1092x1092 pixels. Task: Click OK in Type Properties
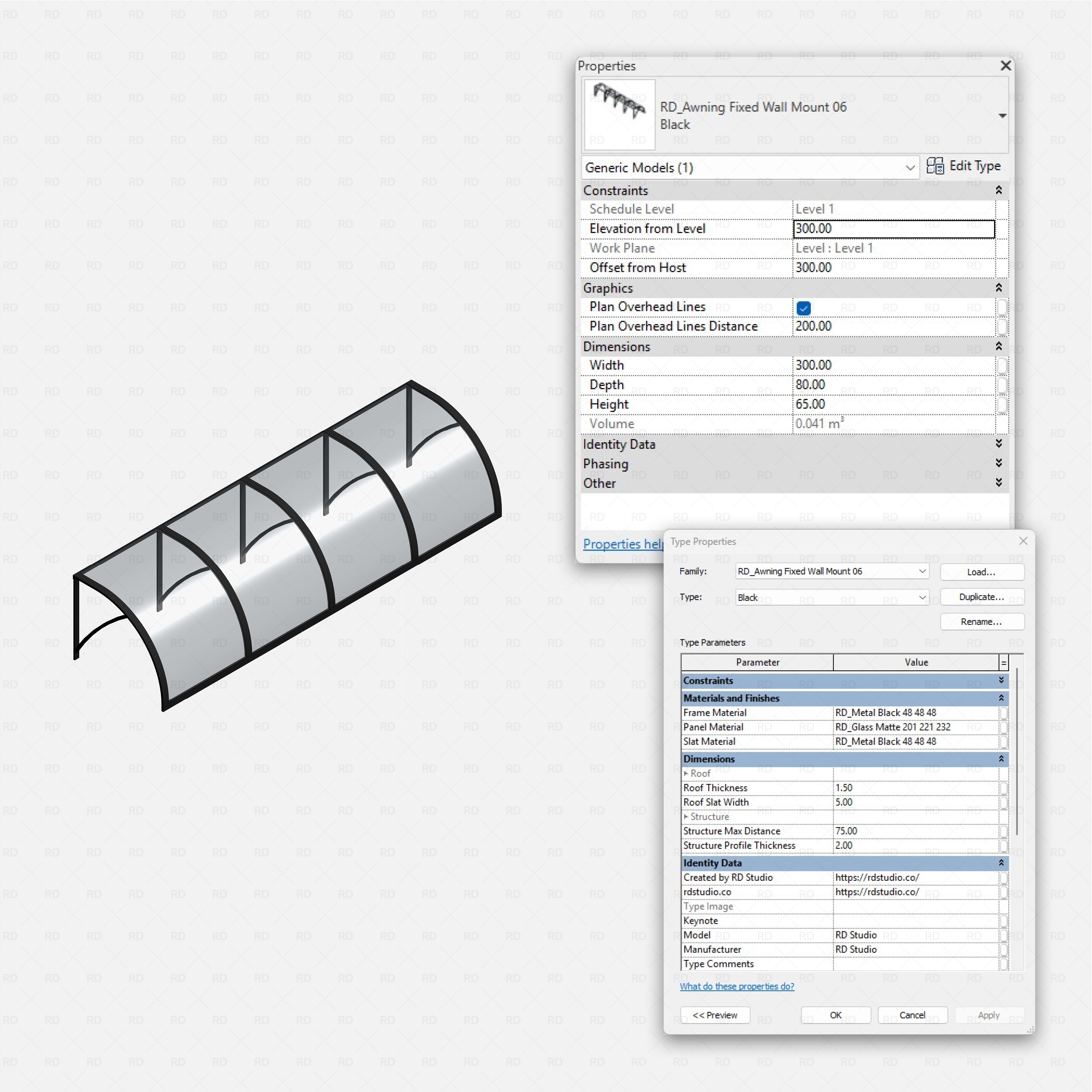click(835, 1015)
